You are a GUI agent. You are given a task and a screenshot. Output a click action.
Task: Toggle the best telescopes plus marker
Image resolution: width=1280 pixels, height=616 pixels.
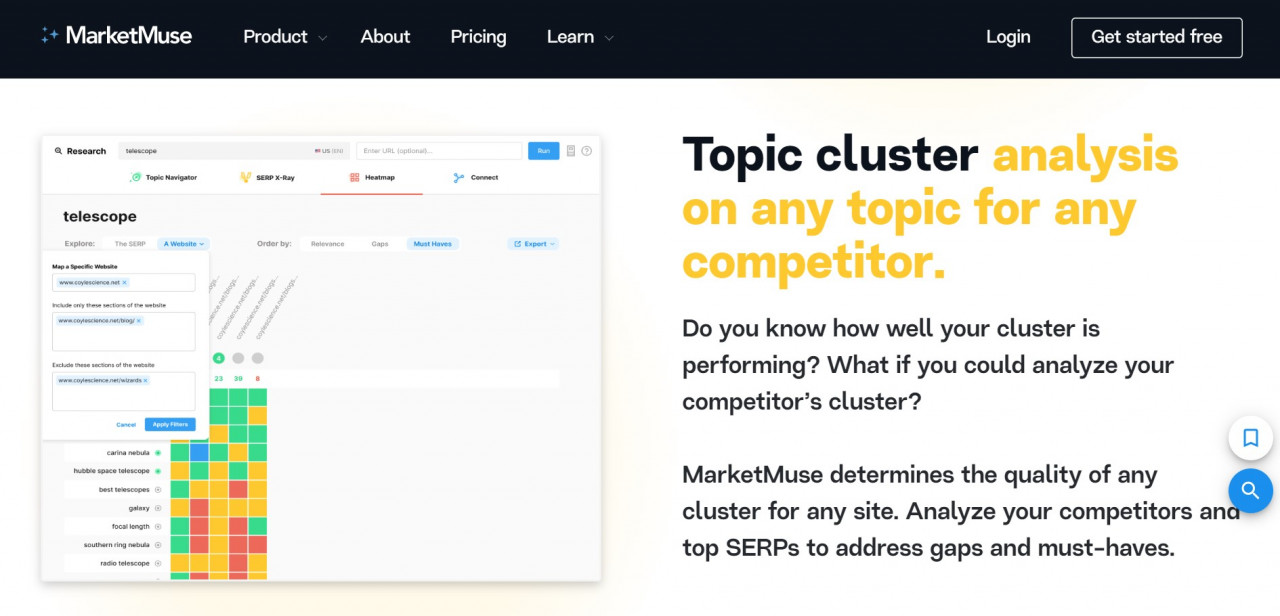point(158,490)
